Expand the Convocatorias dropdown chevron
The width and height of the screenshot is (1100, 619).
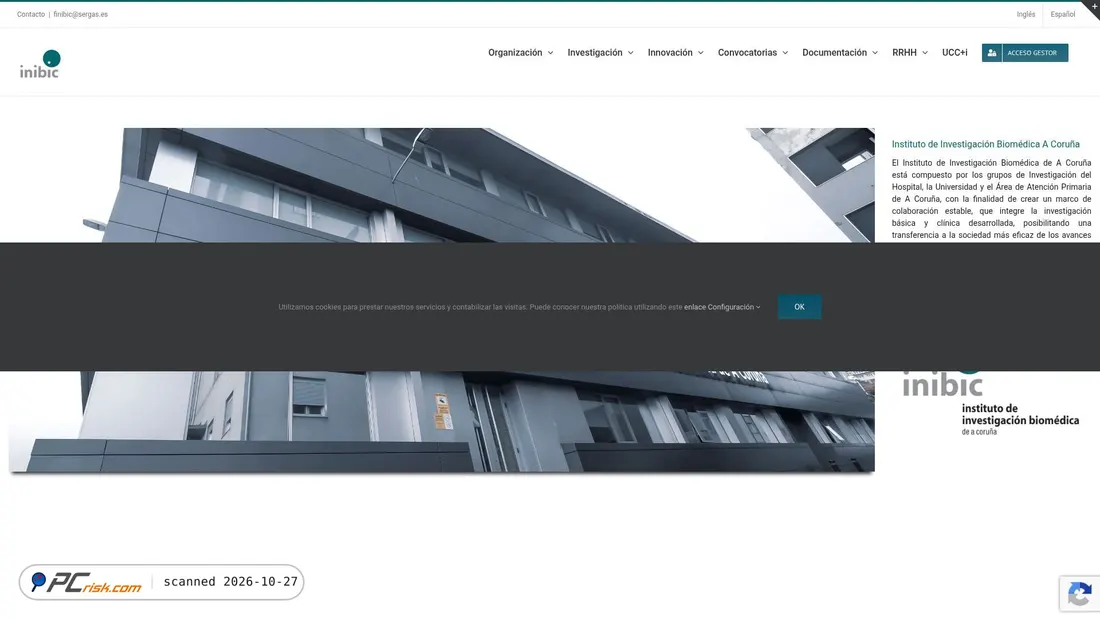(785, 53)
